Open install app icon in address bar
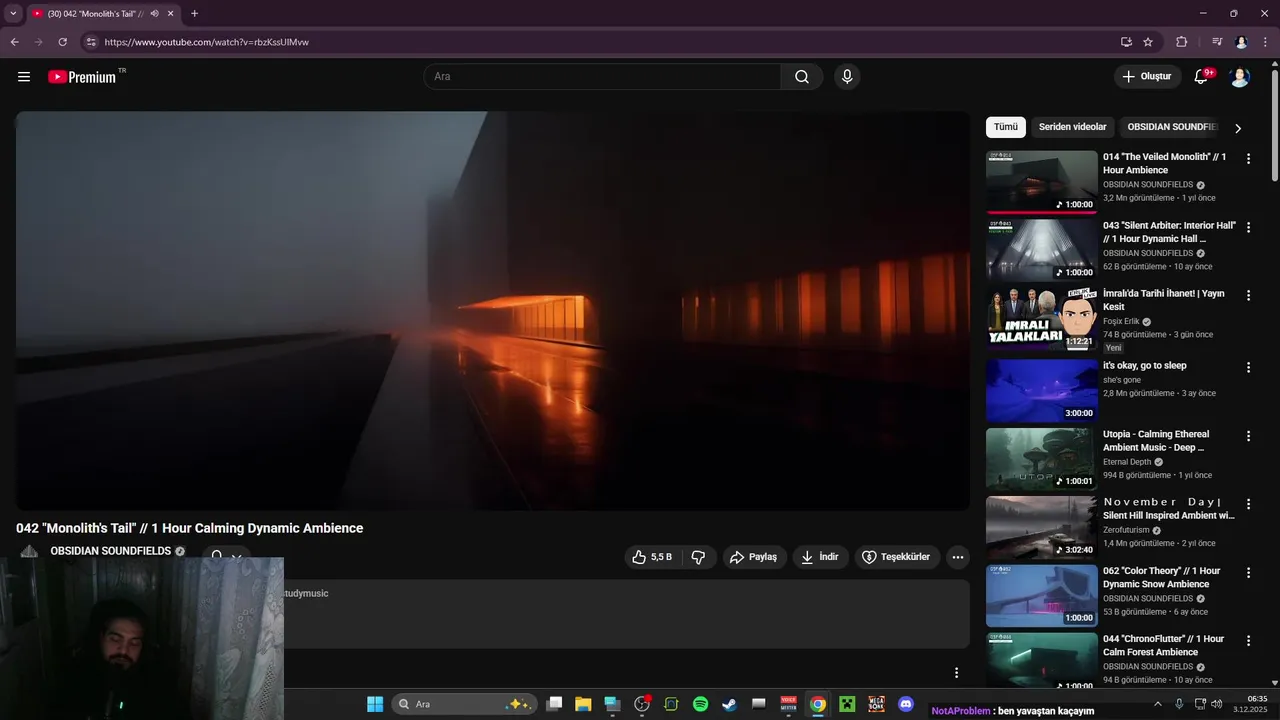1280x720 pixels. [x=1126, y=42]
